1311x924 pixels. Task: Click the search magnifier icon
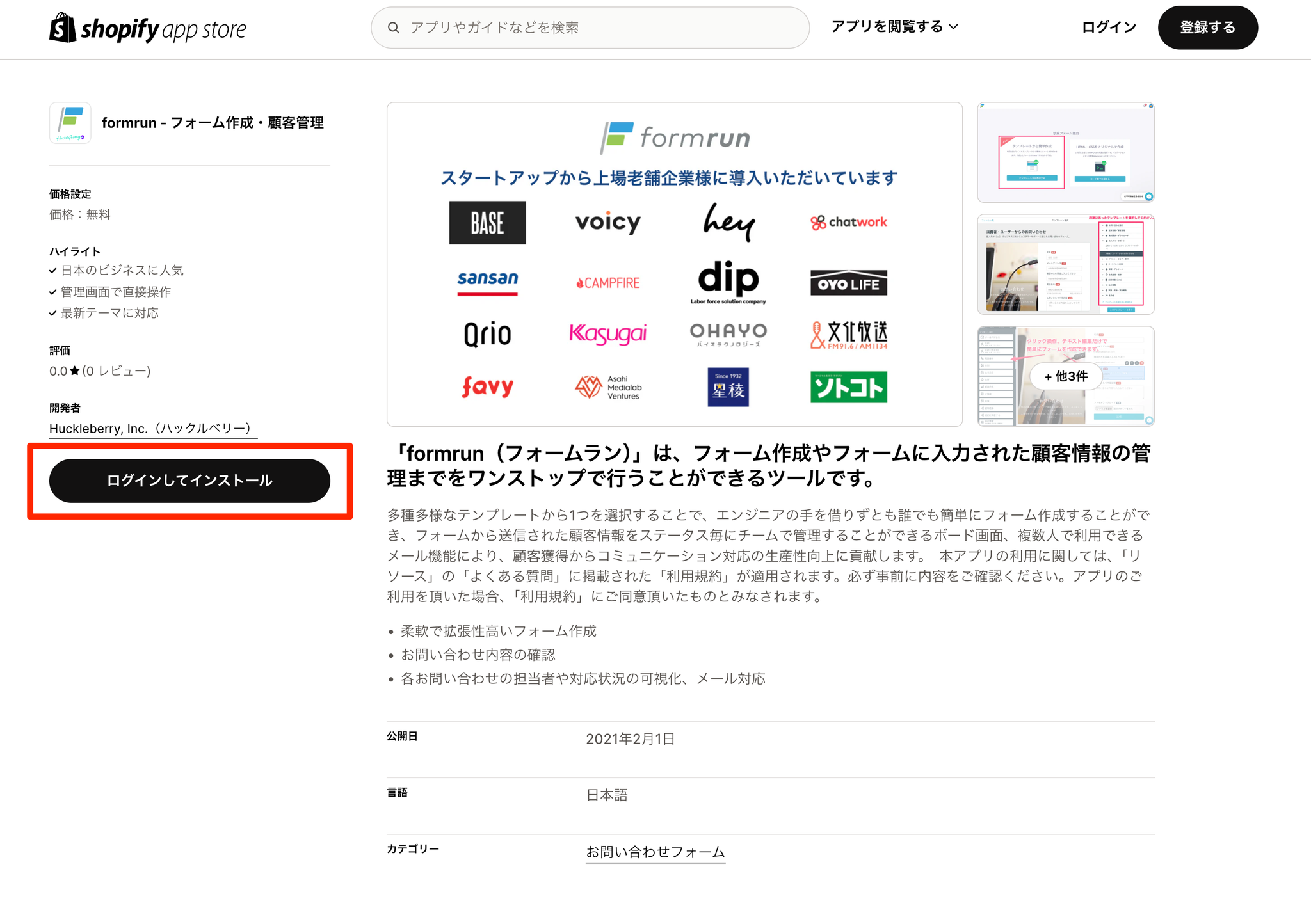pos(394,28)
